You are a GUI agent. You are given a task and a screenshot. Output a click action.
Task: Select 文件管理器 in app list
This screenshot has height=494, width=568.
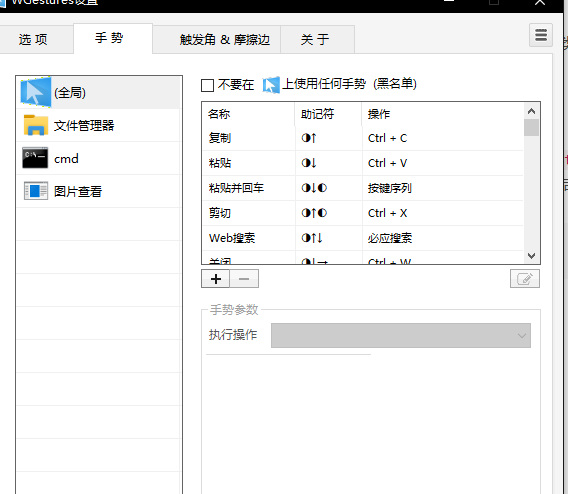[99, 125]
